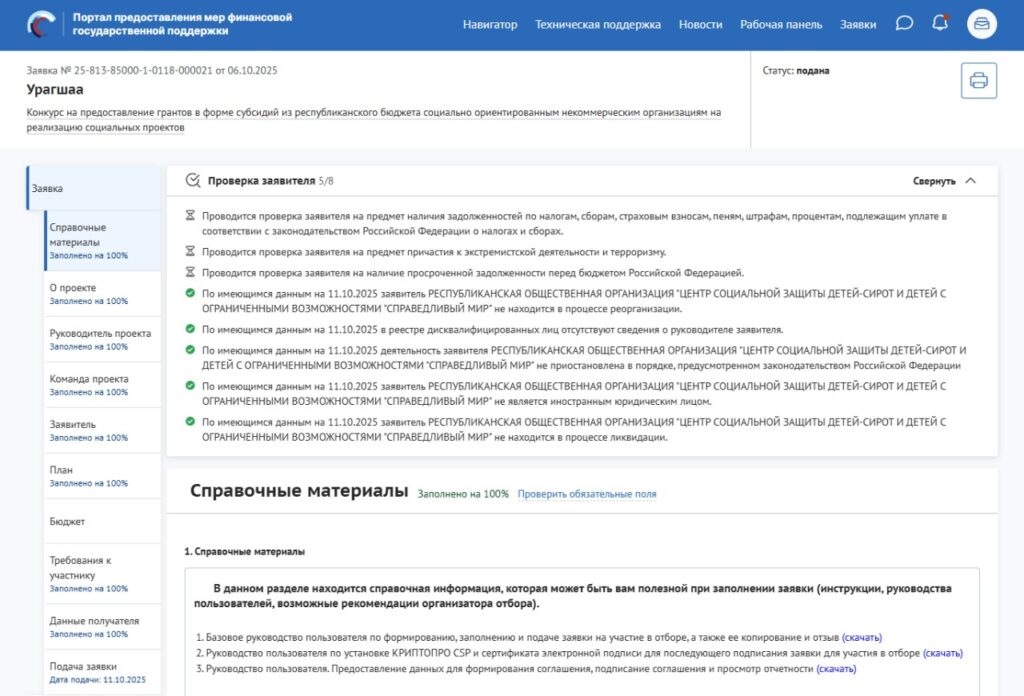Viewport: 1024px width, 696px height.
Task: Download the КРИПТОПРО CSP installation guide
Action: 942,653
